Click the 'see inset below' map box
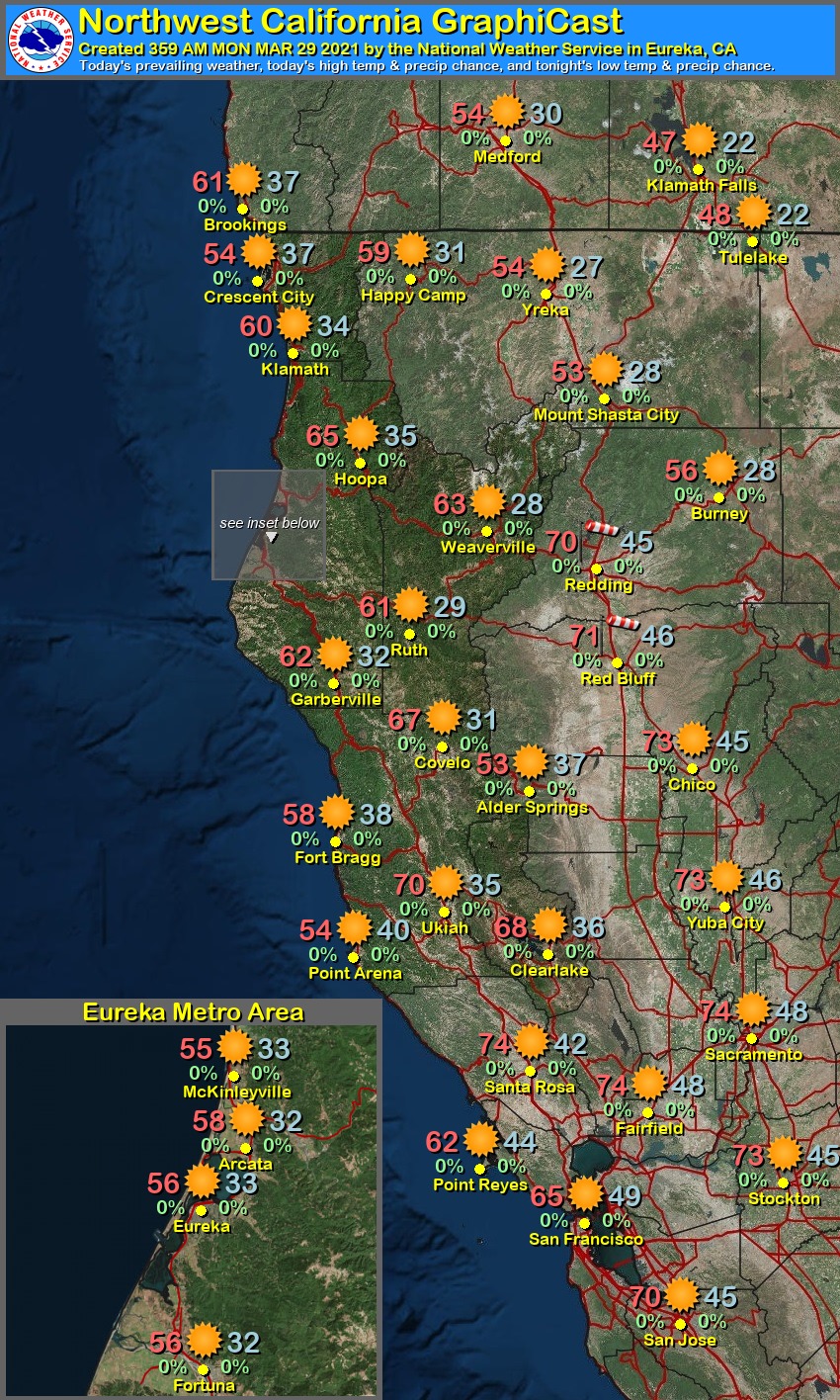This screenshot has height=1400, width=840. (x=269, y=524)
